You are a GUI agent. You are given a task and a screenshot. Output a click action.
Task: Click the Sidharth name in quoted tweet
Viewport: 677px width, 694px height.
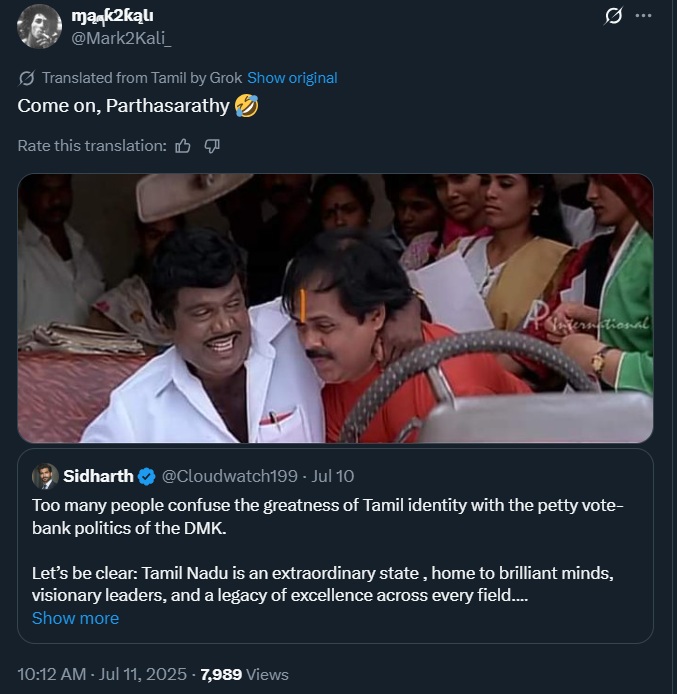click(97, 475)
